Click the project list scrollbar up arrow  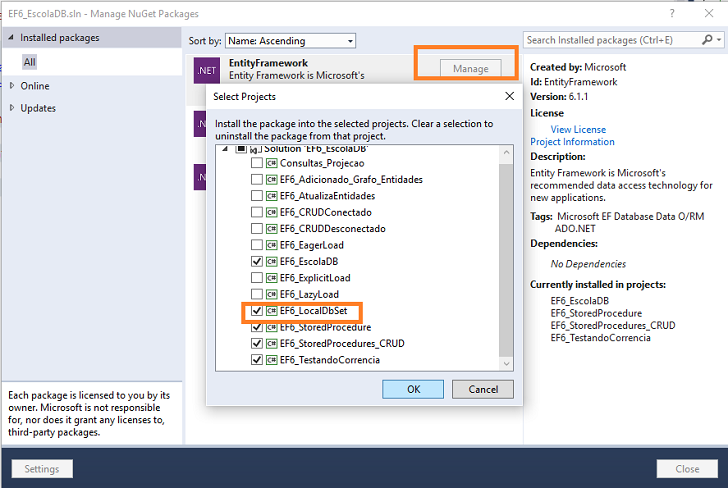[x=506, y=153]
